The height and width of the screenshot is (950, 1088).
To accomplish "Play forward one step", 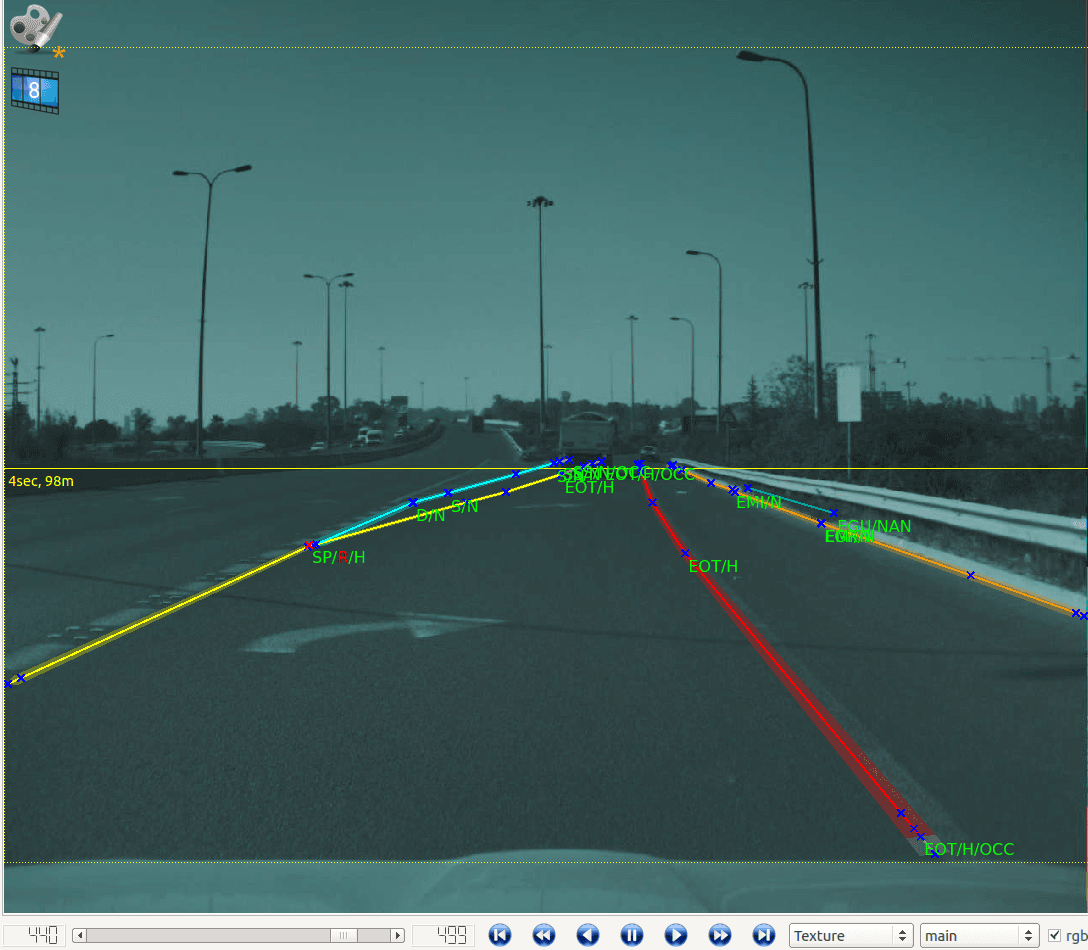I will point(676,935).
